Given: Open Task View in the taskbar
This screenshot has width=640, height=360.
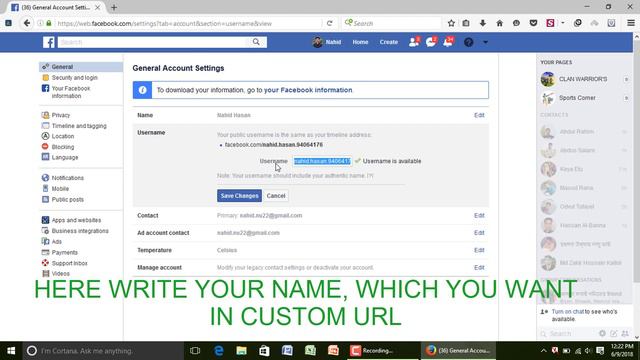Looking at the screenshot, I should click(195, 351).
